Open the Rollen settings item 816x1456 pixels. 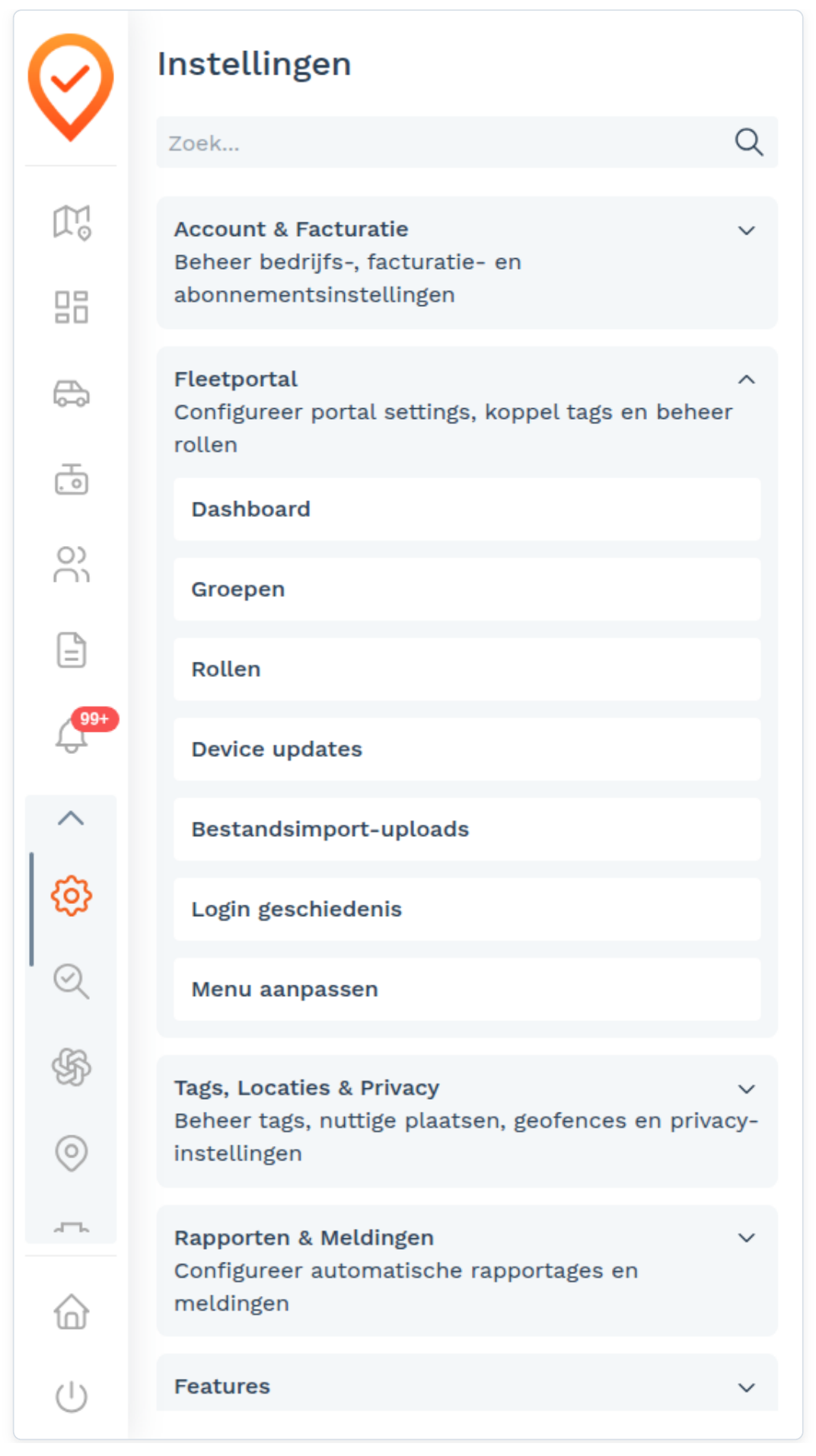click(467, 669)
